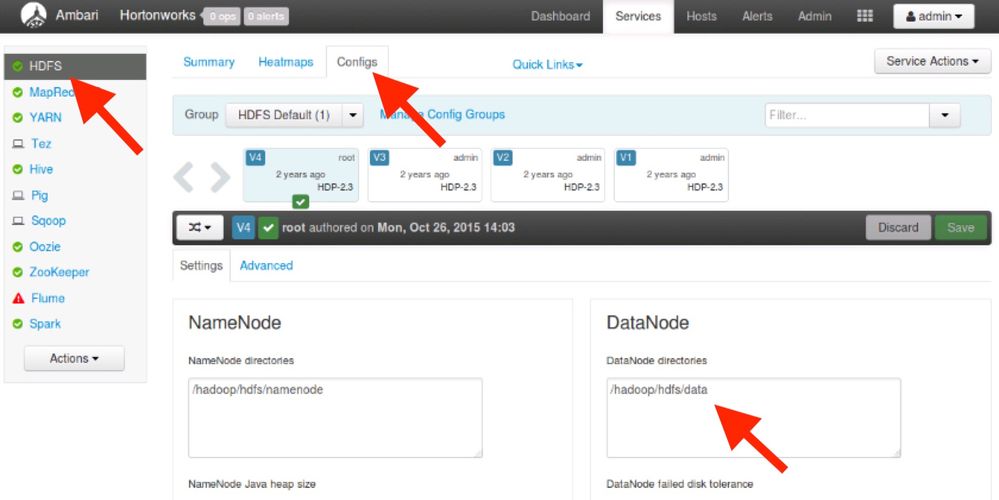This screenshot has height=500, width=999.
Task: Click the Ambari logo icon
Action: pos(34,16)
